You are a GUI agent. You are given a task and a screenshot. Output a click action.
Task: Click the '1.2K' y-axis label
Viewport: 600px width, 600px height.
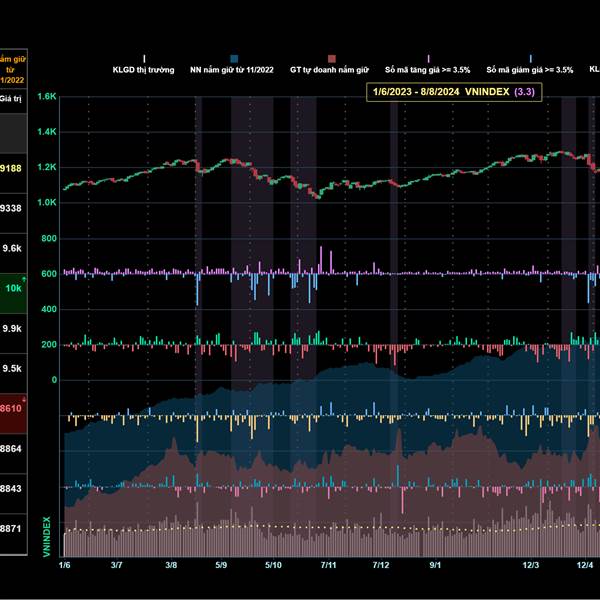[47, 167]
